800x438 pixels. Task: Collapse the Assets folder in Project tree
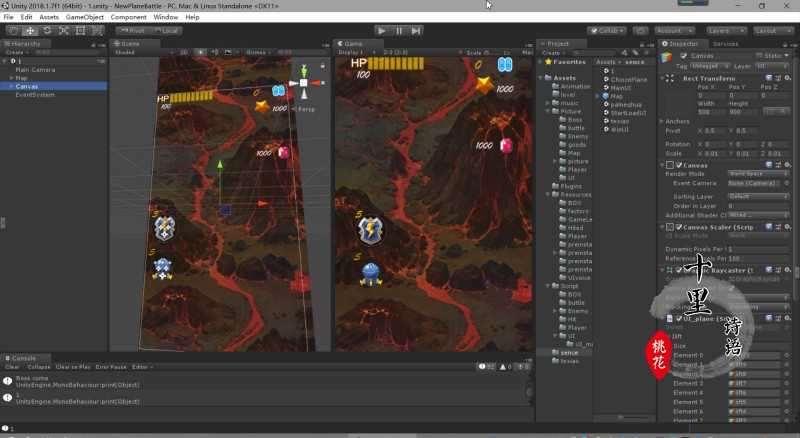pyautogui.click(x=541, y=78)
